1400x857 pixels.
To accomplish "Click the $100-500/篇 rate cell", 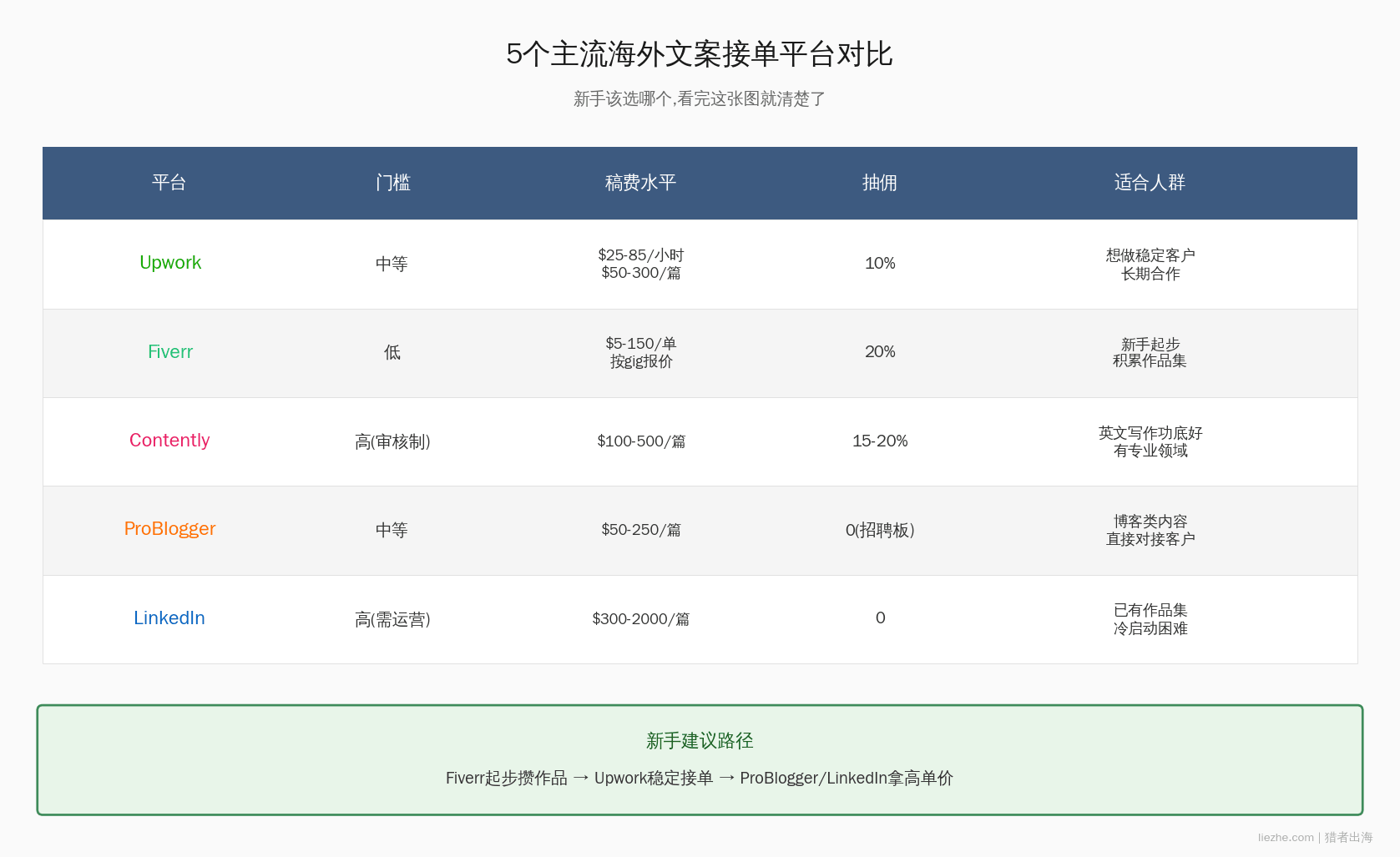I will (x=641, y=441).
